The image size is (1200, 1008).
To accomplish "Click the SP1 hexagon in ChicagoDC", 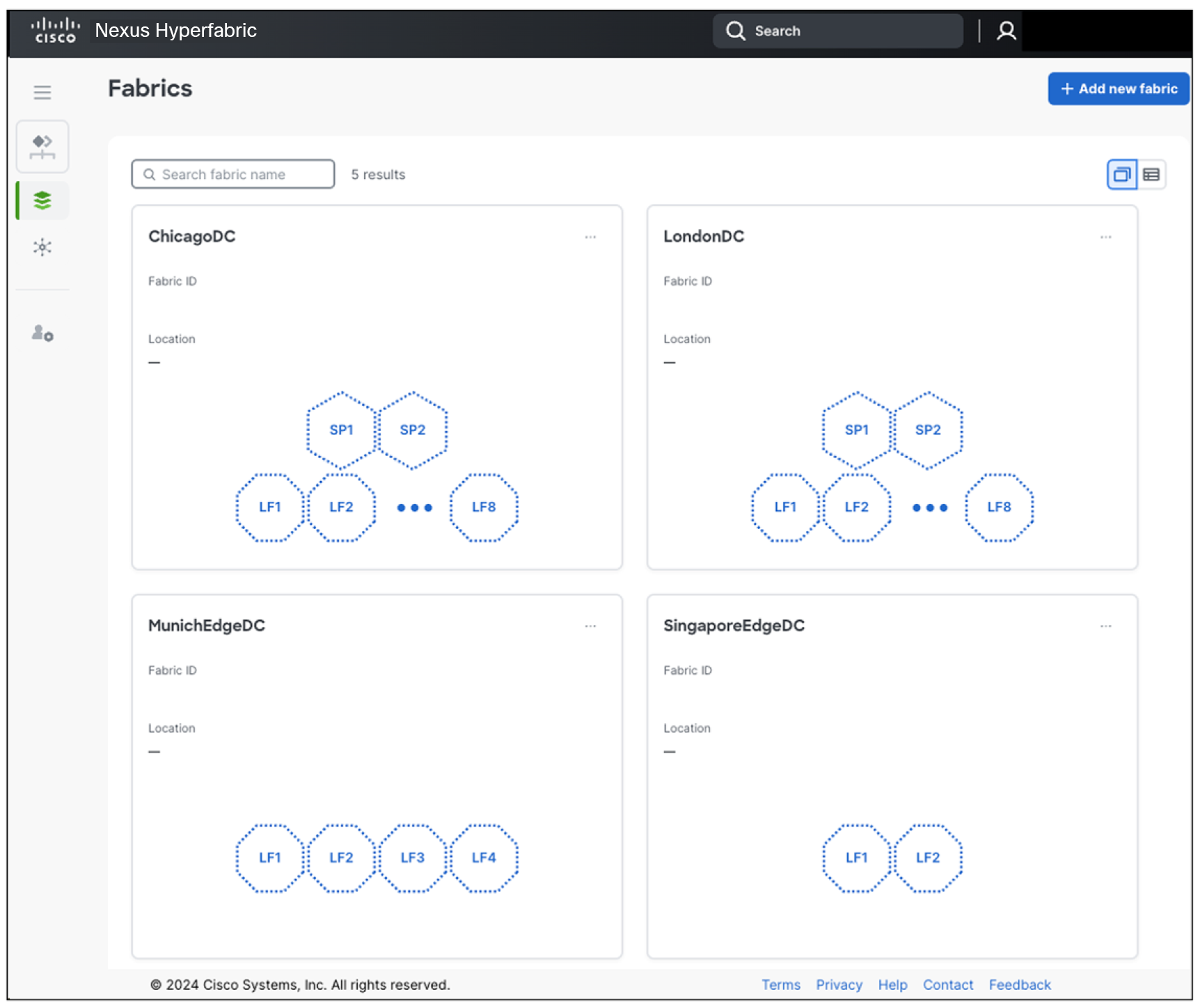I will [341, 430].
